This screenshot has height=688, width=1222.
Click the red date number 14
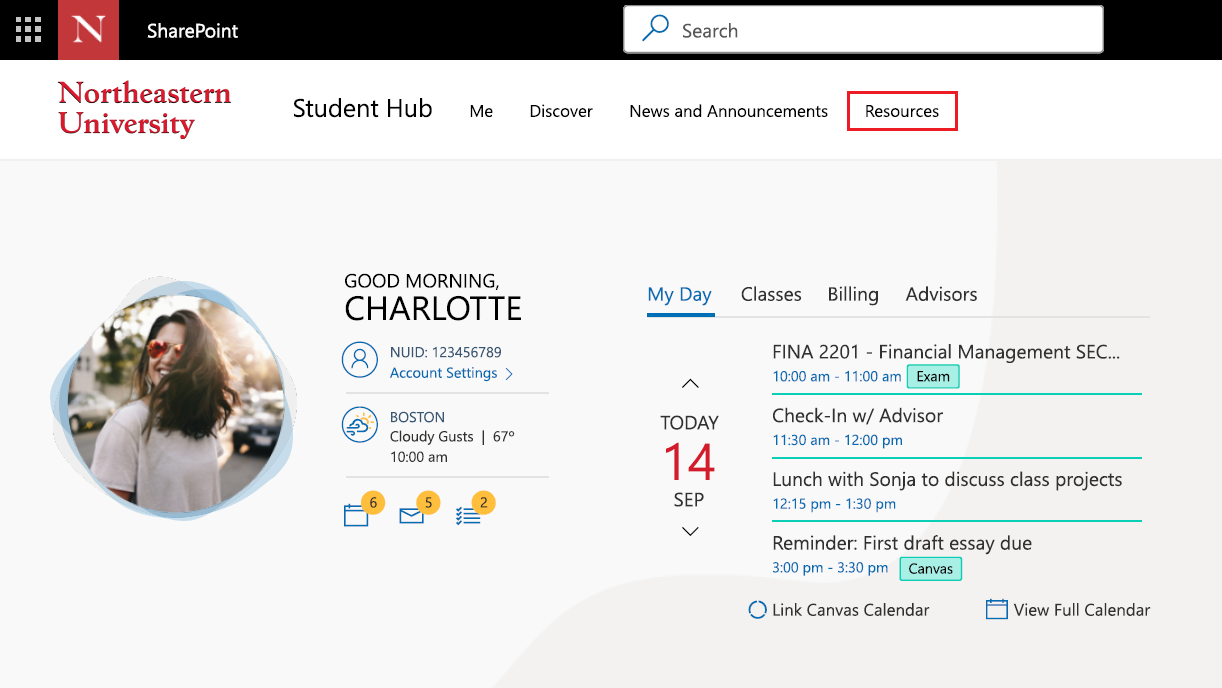click(689, 461)
